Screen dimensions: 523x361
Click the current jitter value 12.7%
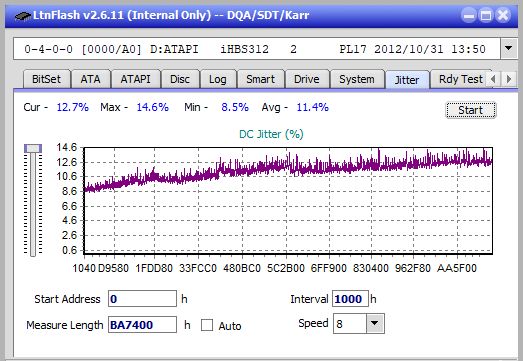click(x=72, y=107)
